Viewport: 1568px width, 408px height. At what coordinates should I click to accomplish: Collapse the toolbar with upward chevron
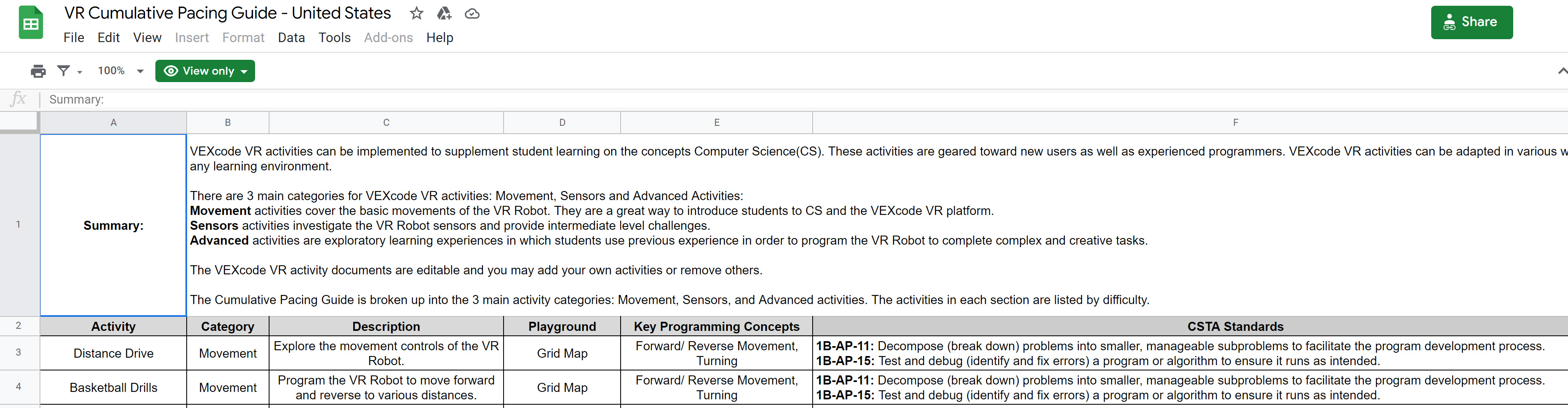tap(1562, 71)
